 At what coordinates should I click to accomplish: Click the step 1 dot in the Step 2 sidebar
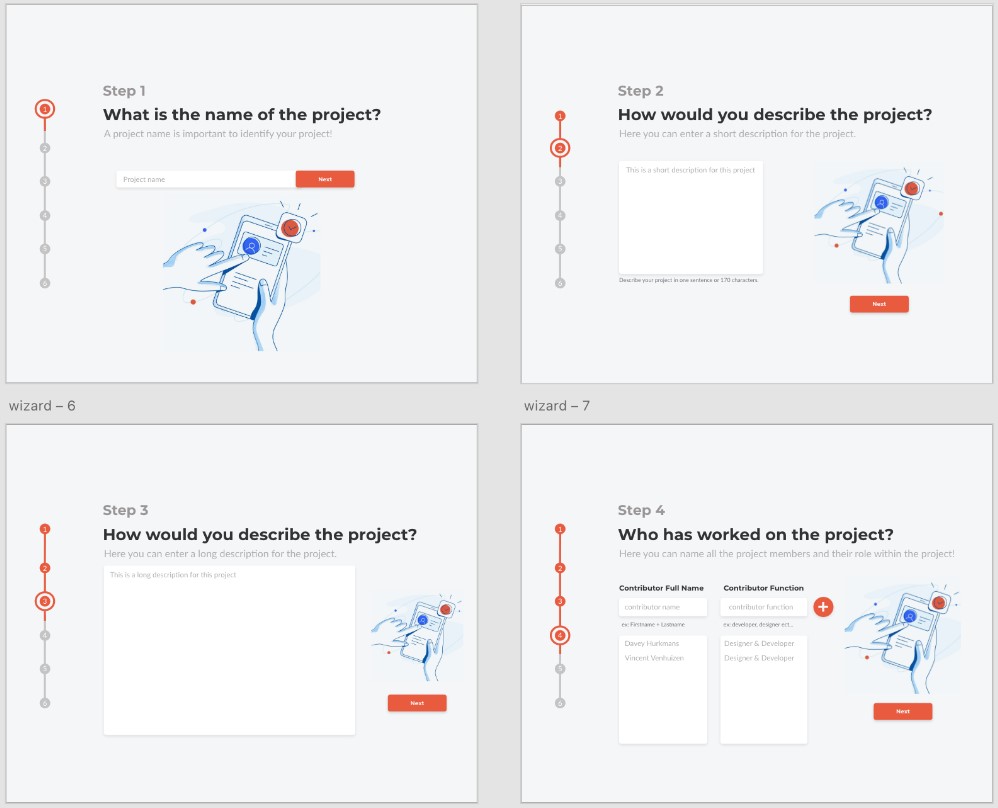[560, 114]
